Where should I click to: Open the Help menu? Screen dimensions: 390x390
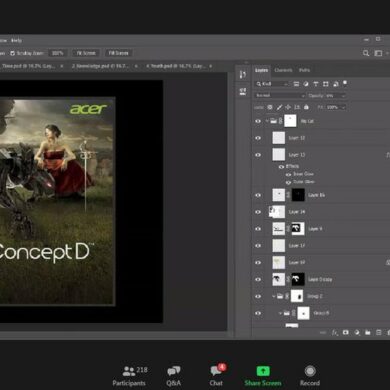[16, 40]
